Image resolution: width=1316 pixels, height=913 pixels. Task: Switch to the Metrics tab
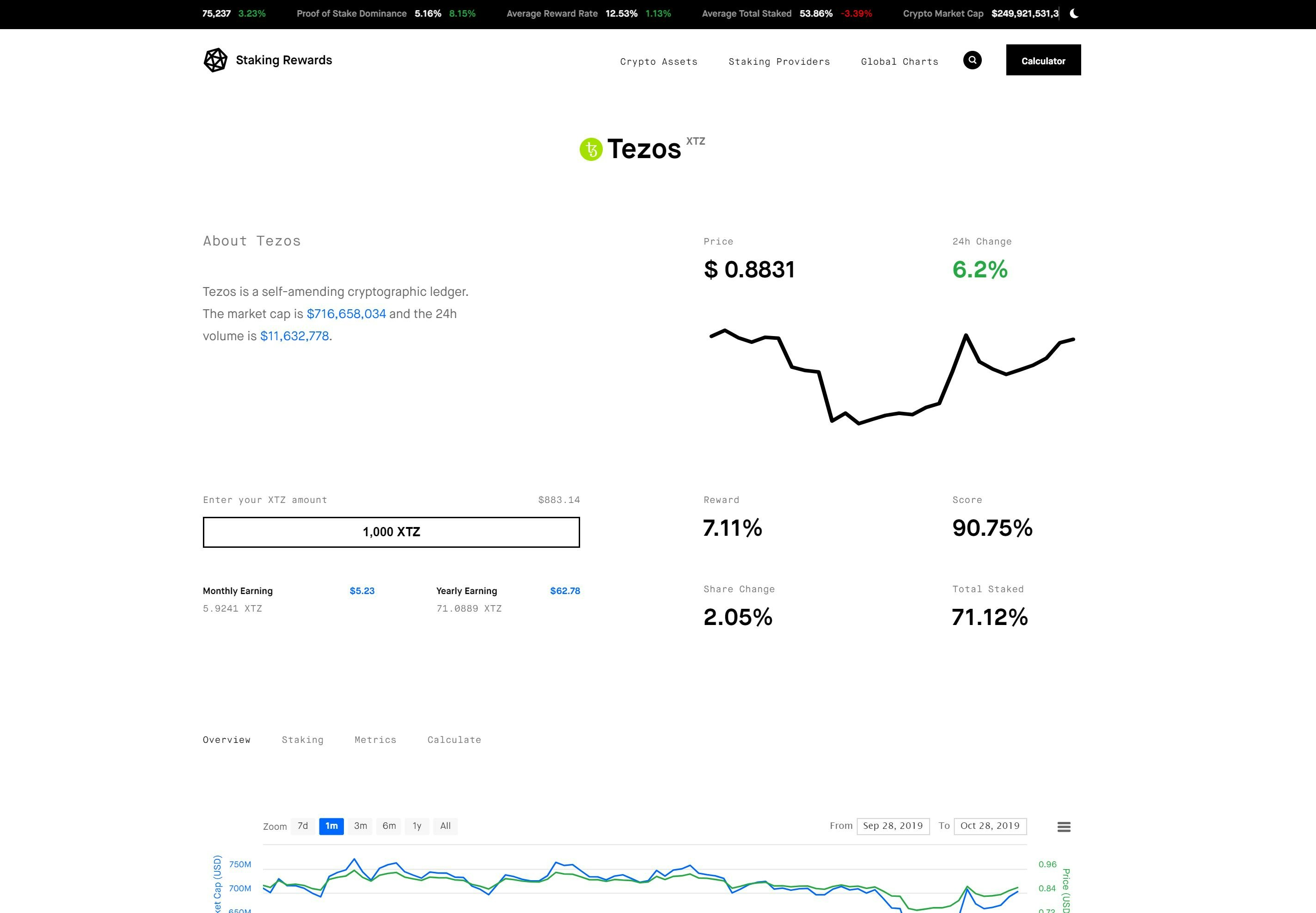pos(375,740)
